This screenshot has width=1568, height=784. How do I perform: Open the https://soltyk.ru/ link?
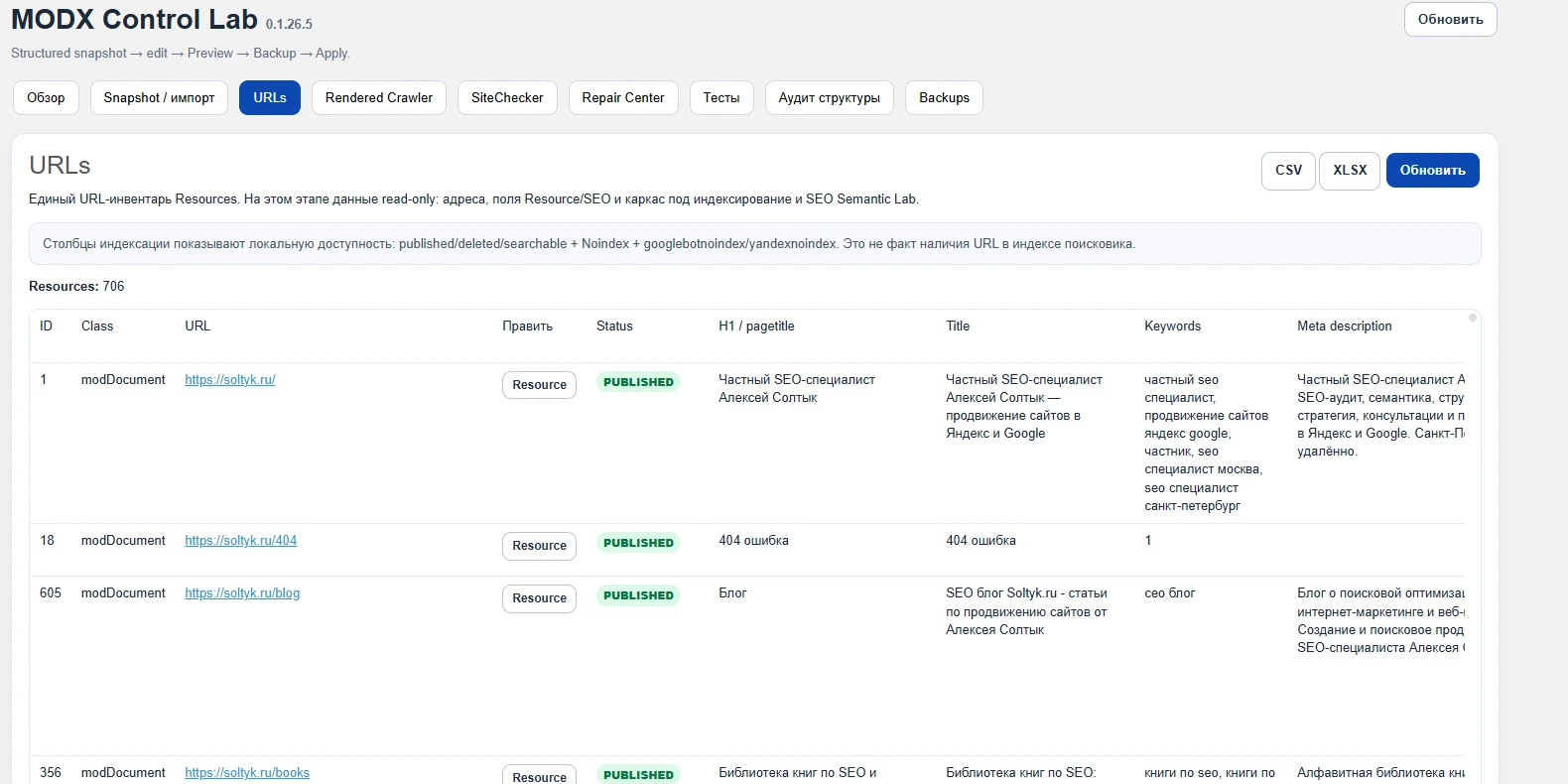229,379
